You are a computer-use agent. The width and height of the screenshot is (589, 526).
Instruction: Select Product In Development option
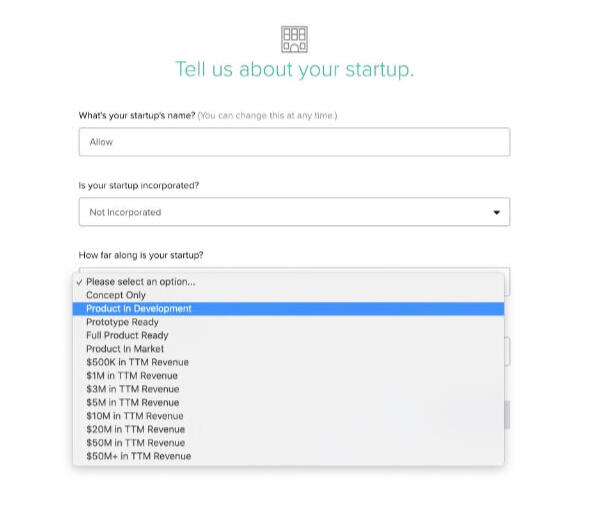tap(288, 309)
